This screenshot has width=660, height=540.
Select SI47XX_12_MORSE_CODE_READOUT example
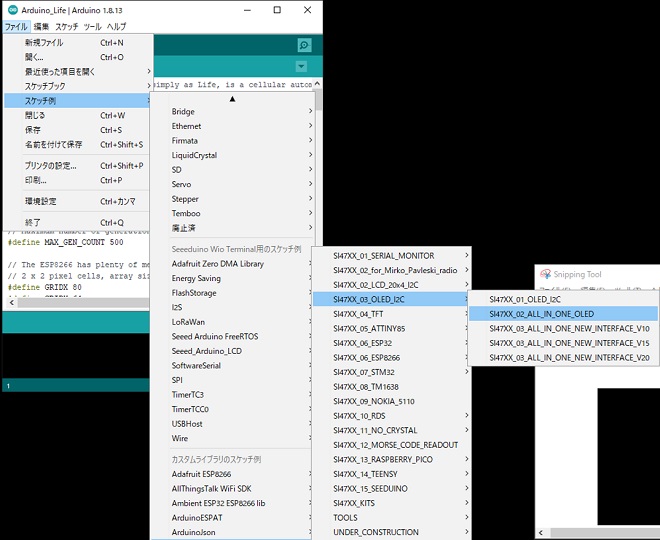391,444
